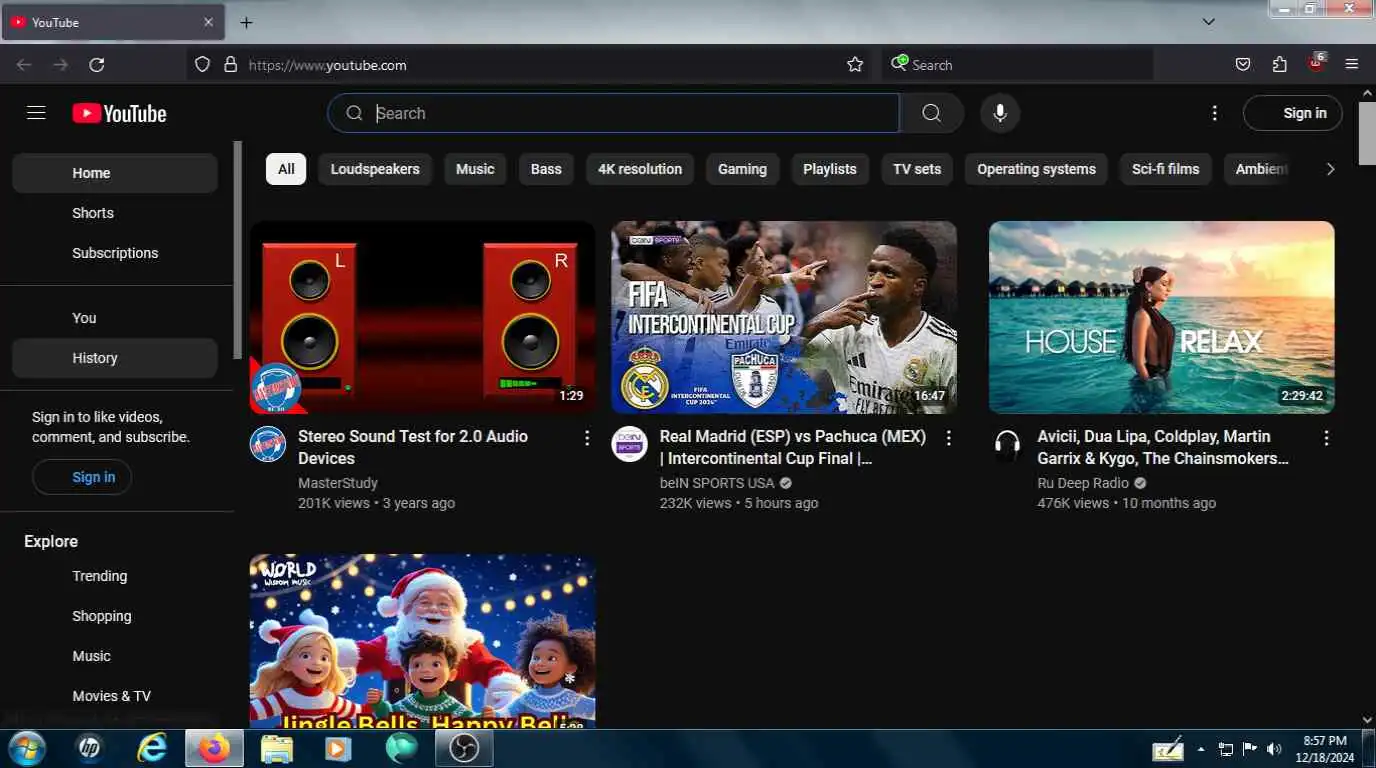Open Shopping under Explore

tap(115, 616)
